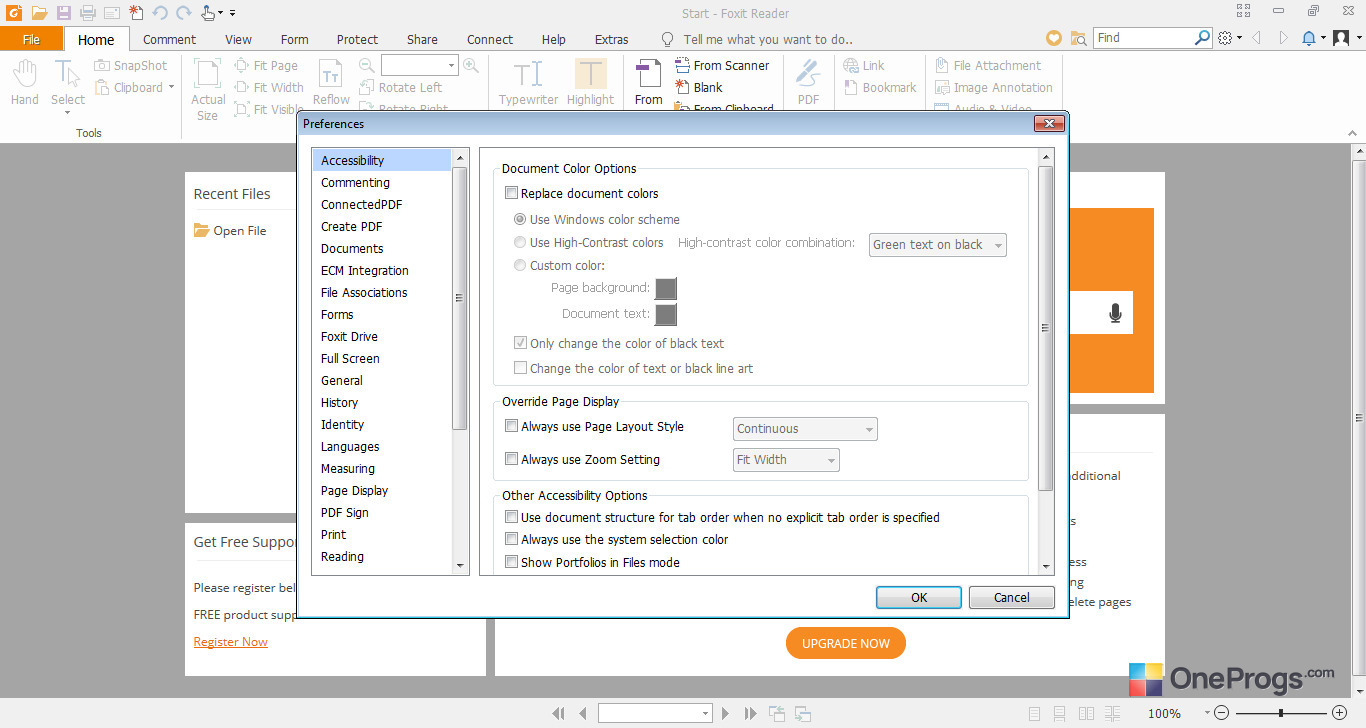Click the orange heart icon near Find
The width and height of the screenshot is (1366, 728).
tap(1054, 38)
